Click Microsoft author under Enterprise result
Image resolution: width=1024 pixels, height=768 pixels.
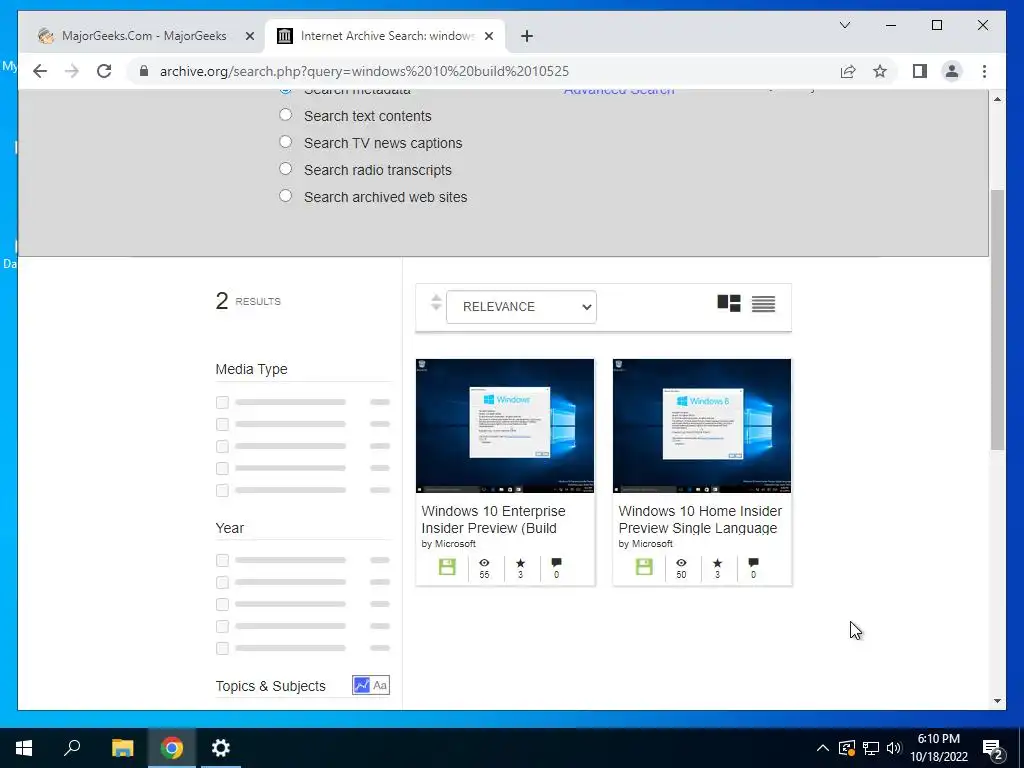pyautogui.click(x=455, y=543)
